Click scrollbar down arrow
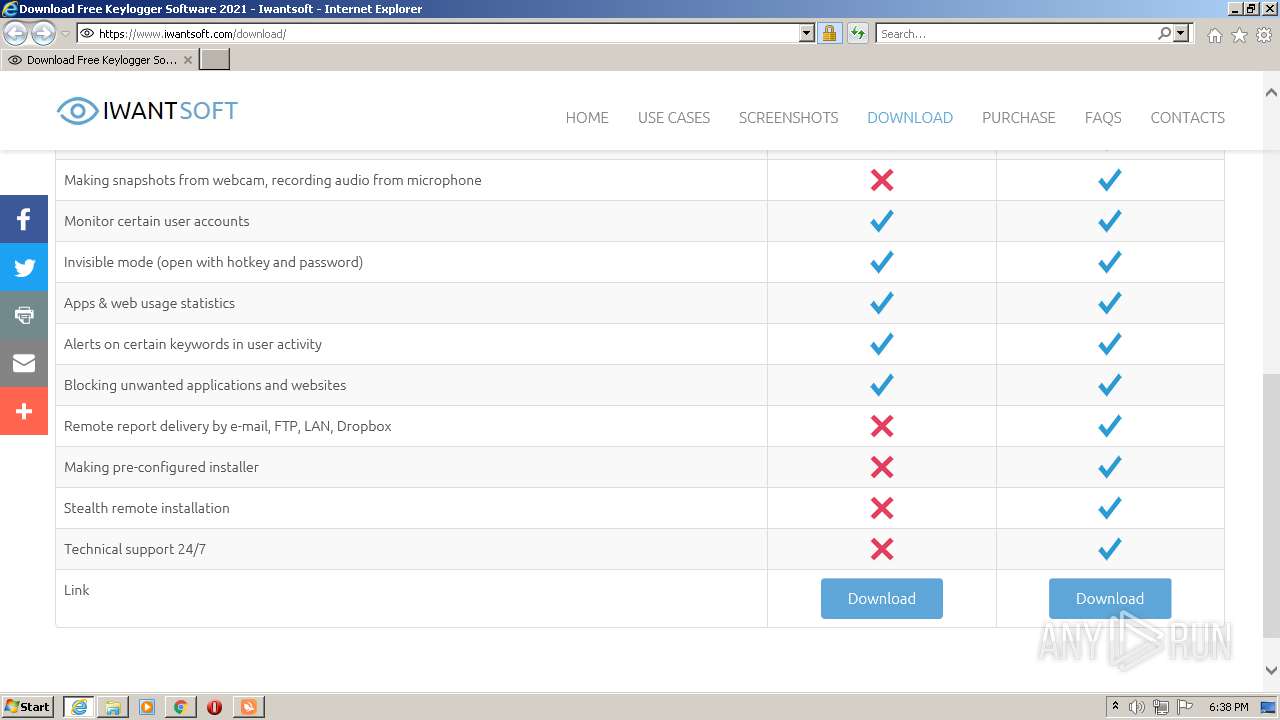Image resolution: width=1280 pixels, height=720 pixels. pos(1271,671)
